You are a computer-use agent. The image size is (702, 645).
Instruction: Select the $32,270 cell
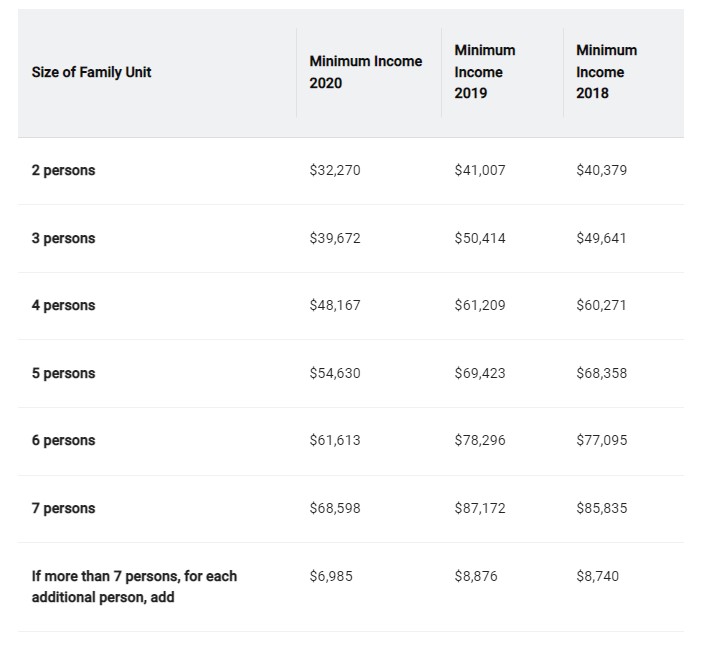pyautogui.click(x=335, y=170)
